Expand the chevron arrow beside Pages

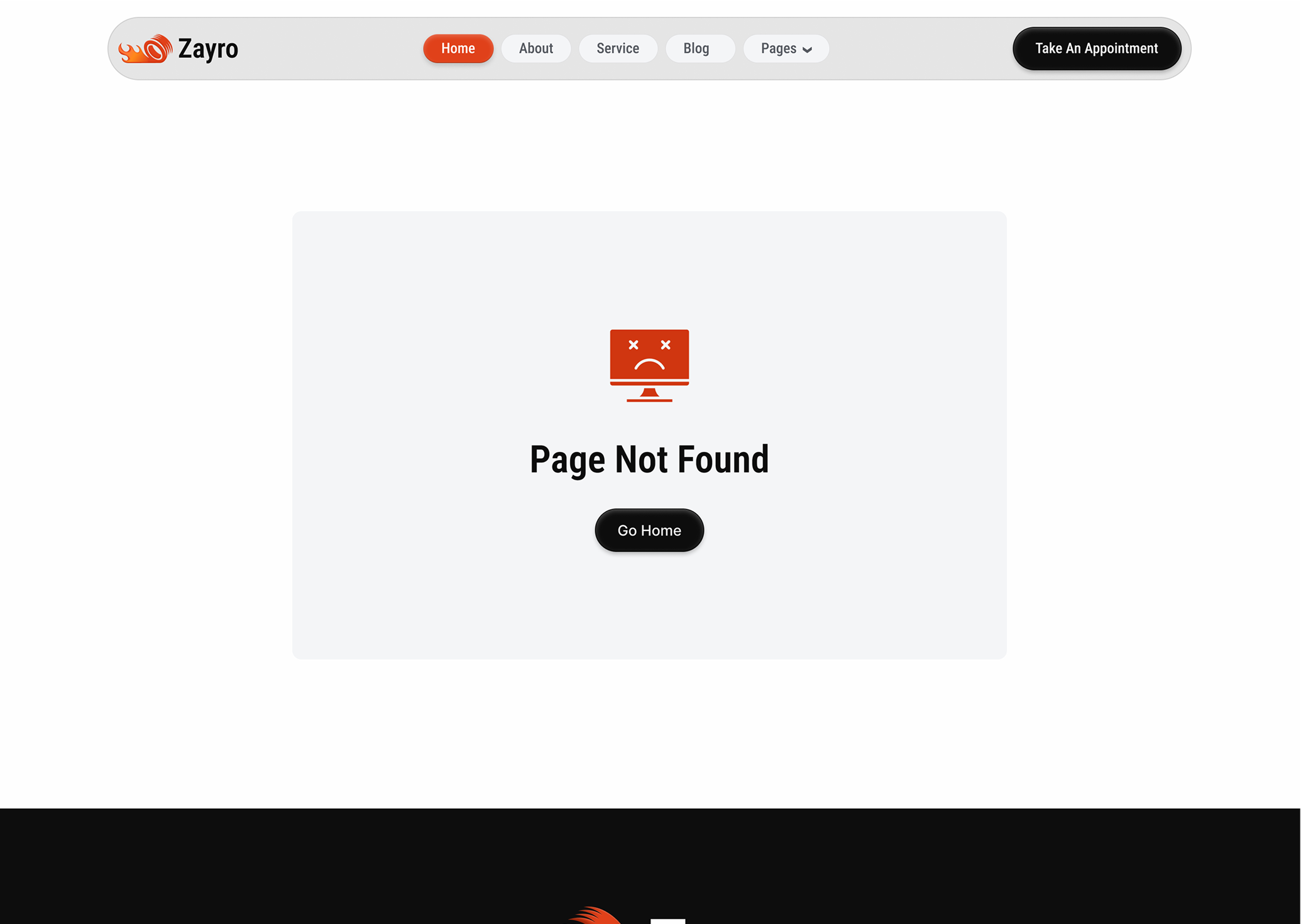[807, 50]
